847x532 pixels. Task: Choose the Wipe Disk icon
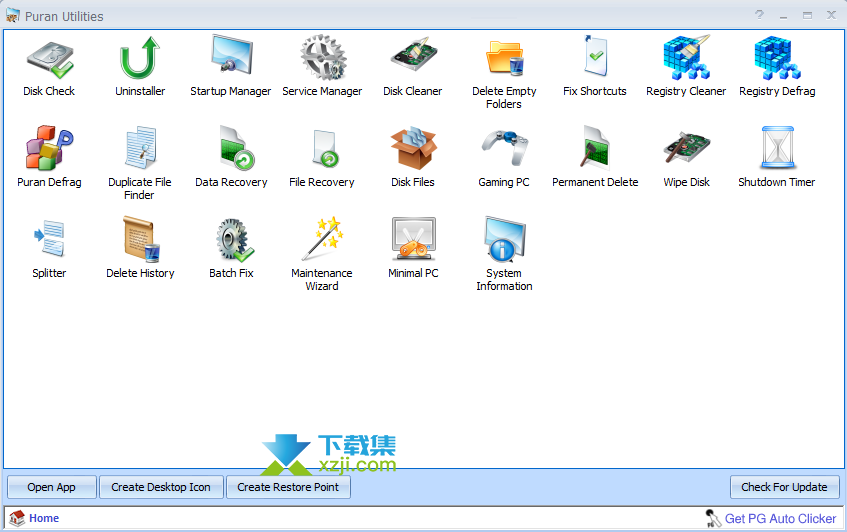(687, 146)
